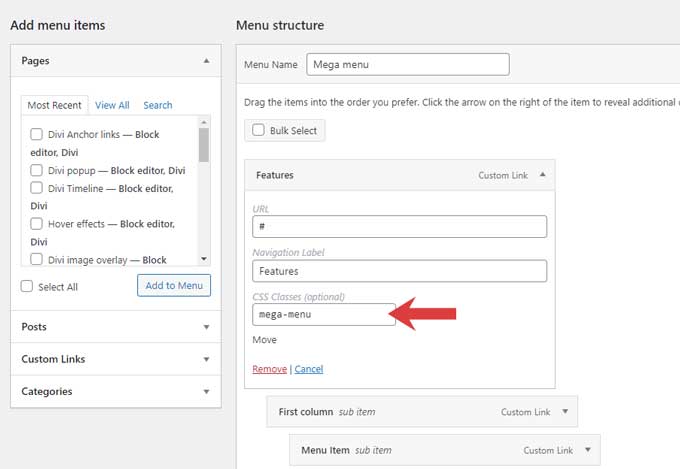Expand the Posts panel

coord(206,327)
